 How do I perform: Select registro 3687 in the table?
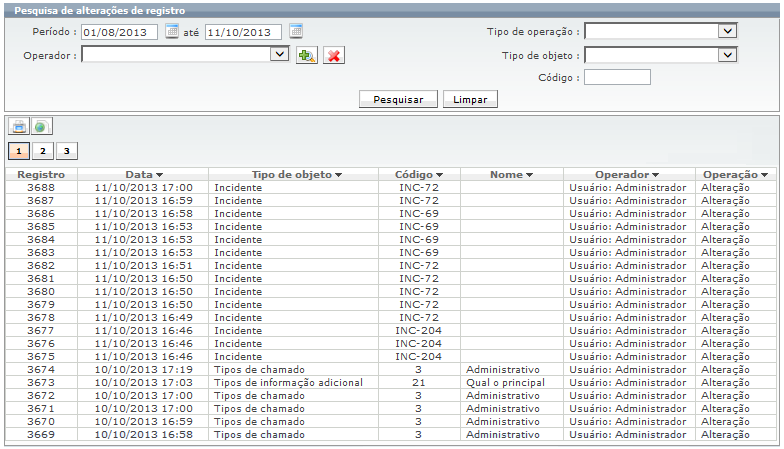tap(41, 200)
